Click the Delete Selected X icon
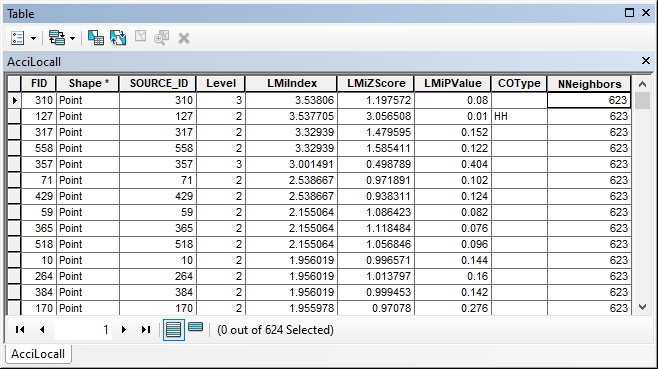This screenshot has width=658, height=369. (x=184, y=38)
